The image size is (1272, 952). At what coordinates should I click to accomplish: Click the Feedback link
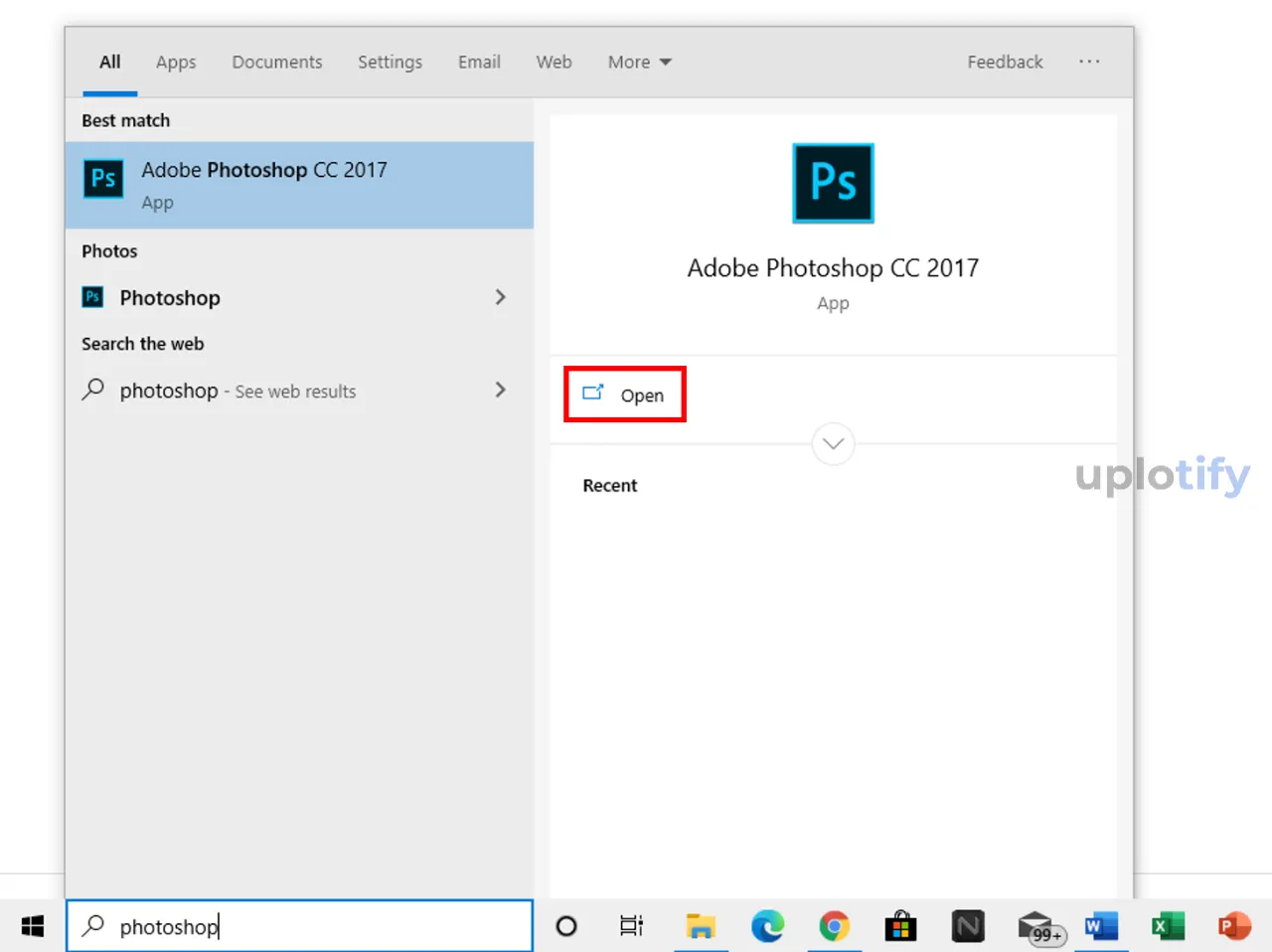click(x=1005, y=62)
